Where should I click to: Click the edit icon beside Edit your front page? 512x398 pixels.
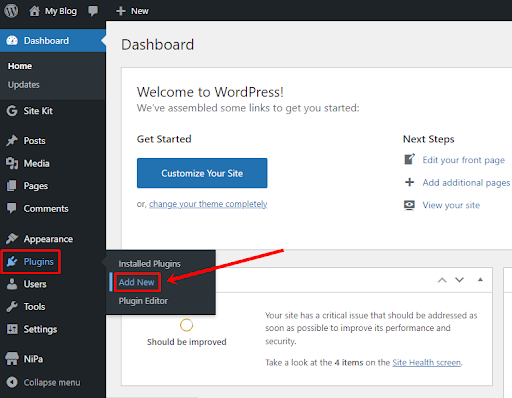coord(410,159)
